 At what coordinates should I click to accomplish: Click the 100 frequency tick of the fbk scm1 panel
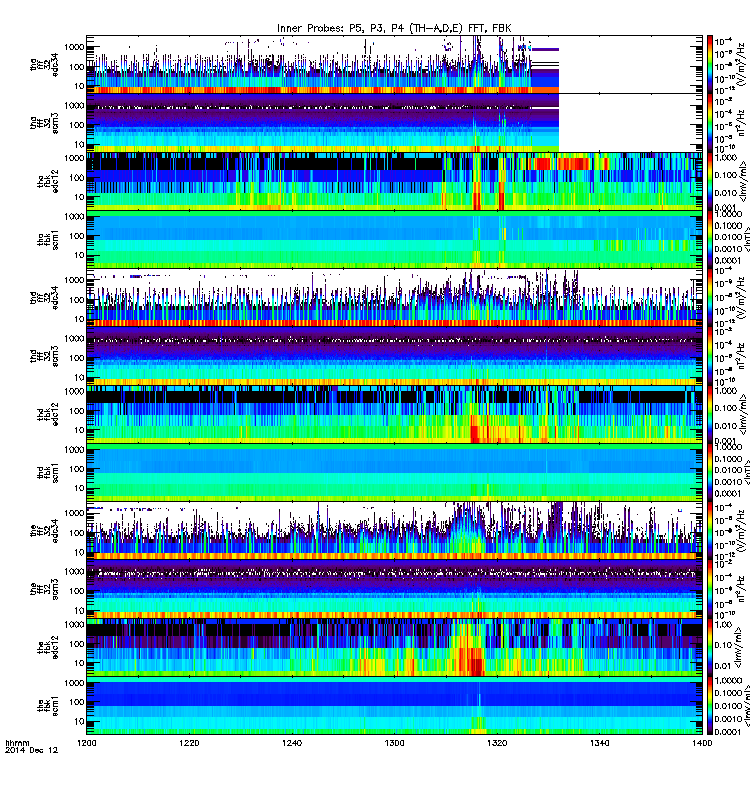click(77, 702)
